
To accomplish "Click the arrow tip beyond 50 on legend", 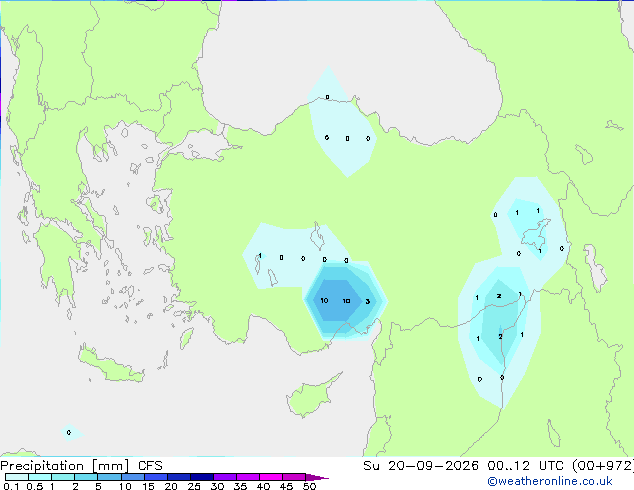I will pyautogui.click(x=318, y=477).
